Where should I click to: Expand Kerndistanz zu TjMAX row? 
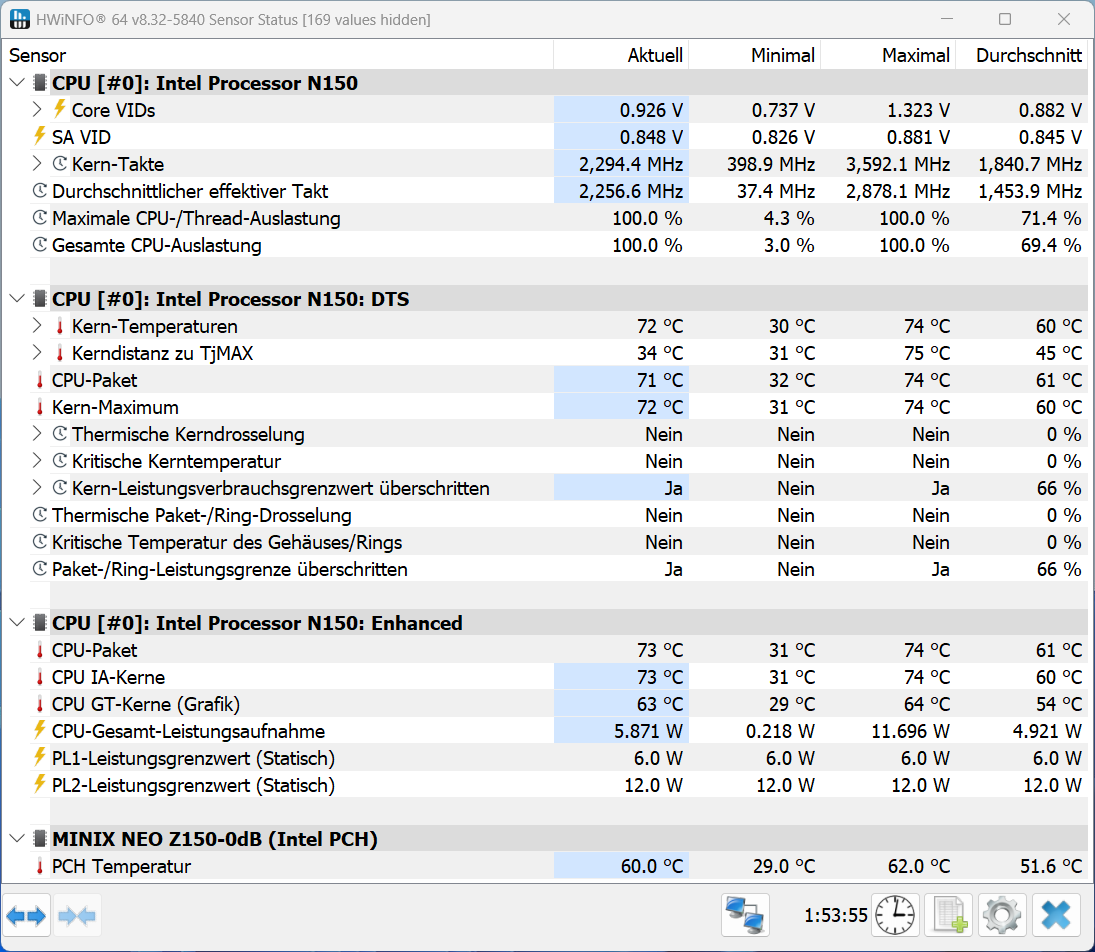tap(38, 353)
